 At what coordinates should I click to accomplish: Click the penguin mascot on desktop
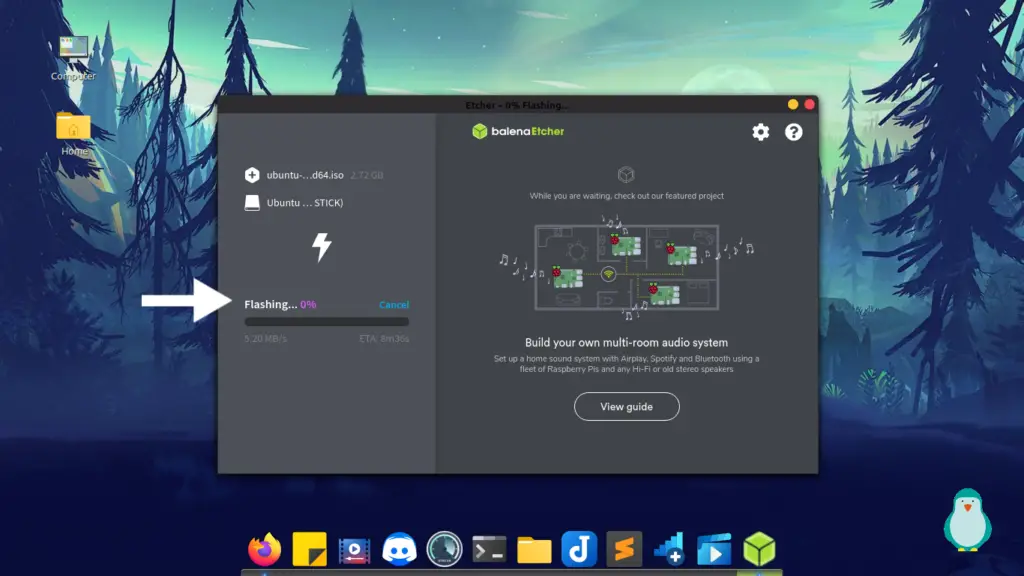click(x=968, y=520)
